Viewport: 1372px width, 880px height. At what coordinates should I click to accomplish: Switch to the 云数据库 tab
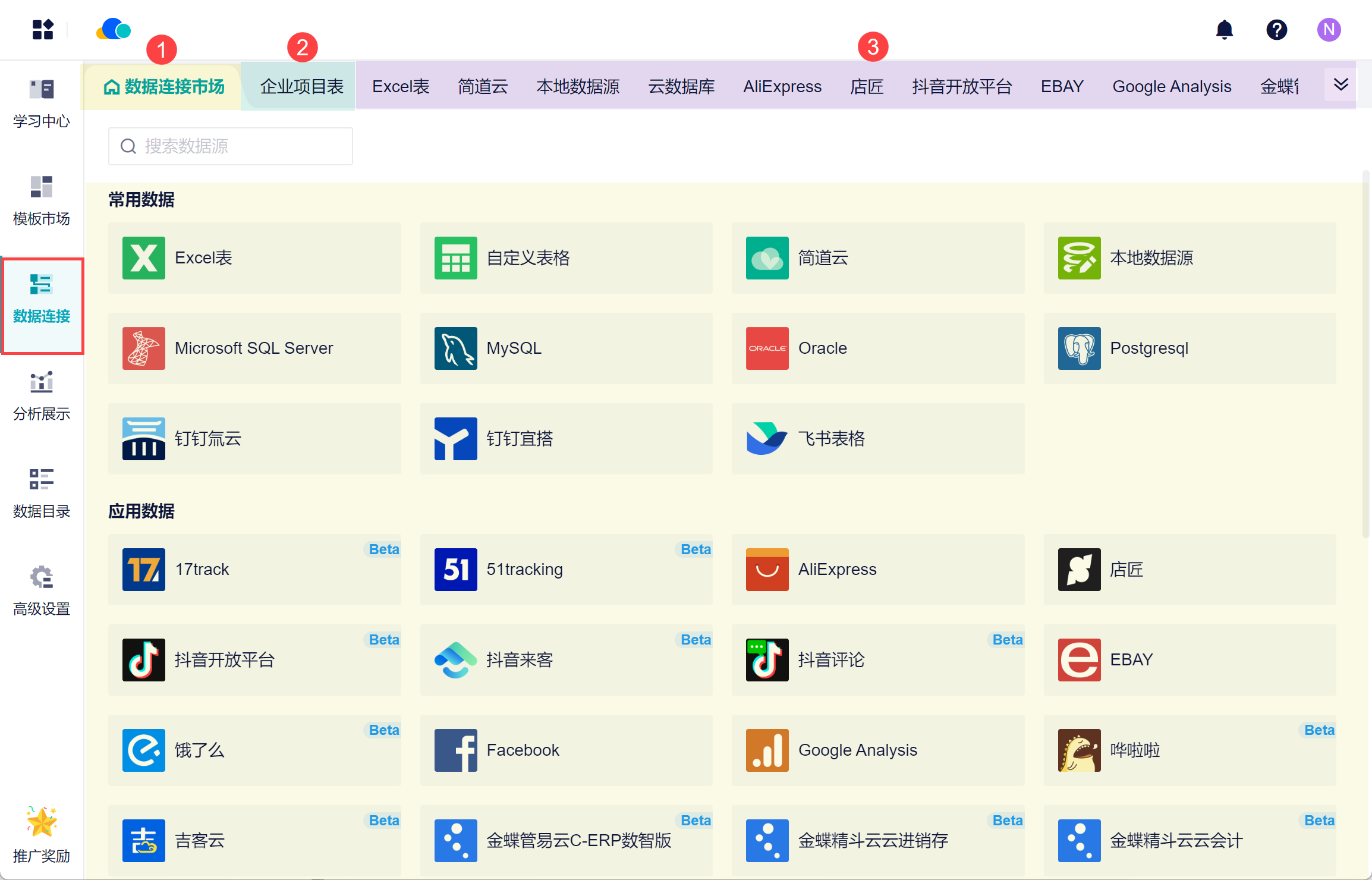(681, 87)
